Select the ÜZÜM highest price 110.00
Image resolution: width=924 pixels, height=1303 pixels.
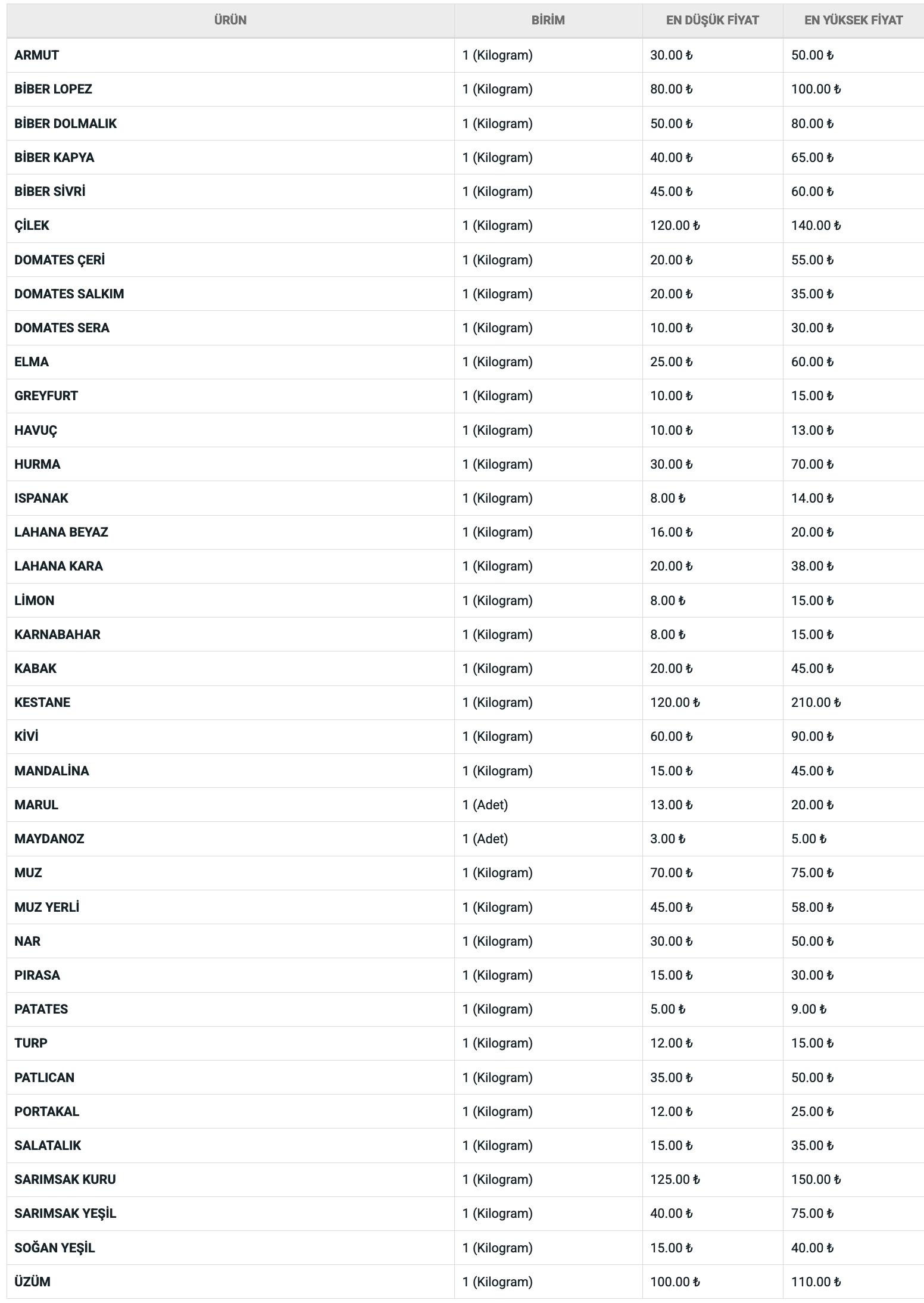[816, 1282]
